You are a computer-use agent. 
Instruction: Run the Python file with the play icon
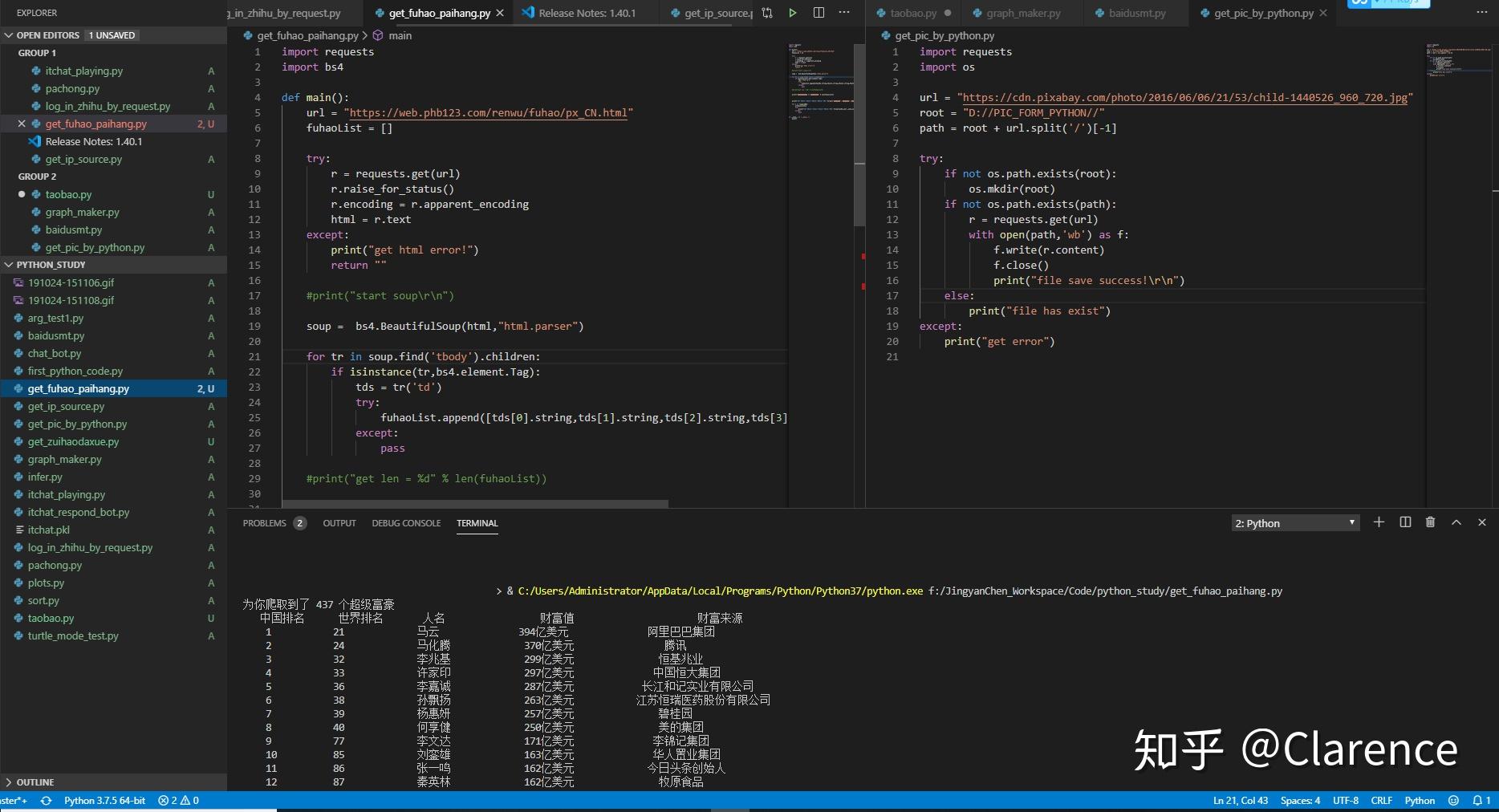pyautogui.click(x=793, y=13)
